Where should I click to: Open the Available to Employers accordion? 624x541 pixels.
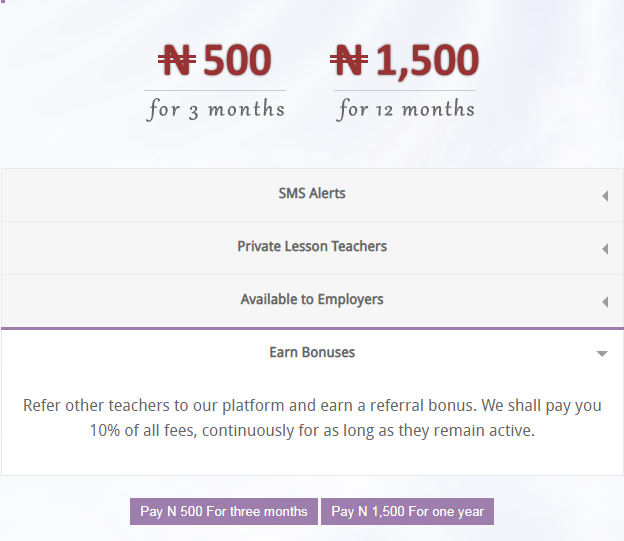click(312, 301)
